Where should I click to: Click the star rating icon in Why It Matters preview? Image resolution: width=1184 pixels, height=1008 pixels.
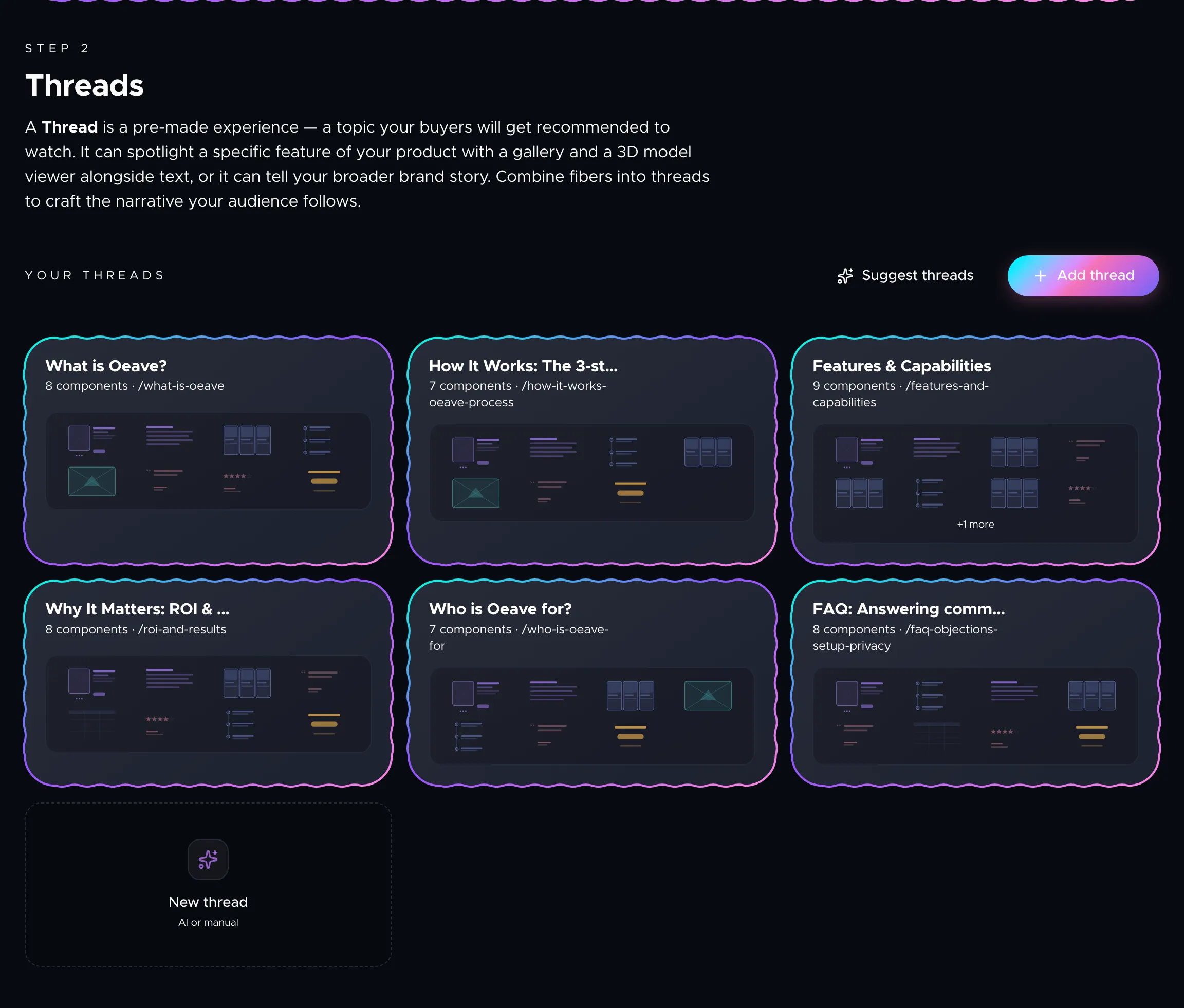(x=158, y=719)
